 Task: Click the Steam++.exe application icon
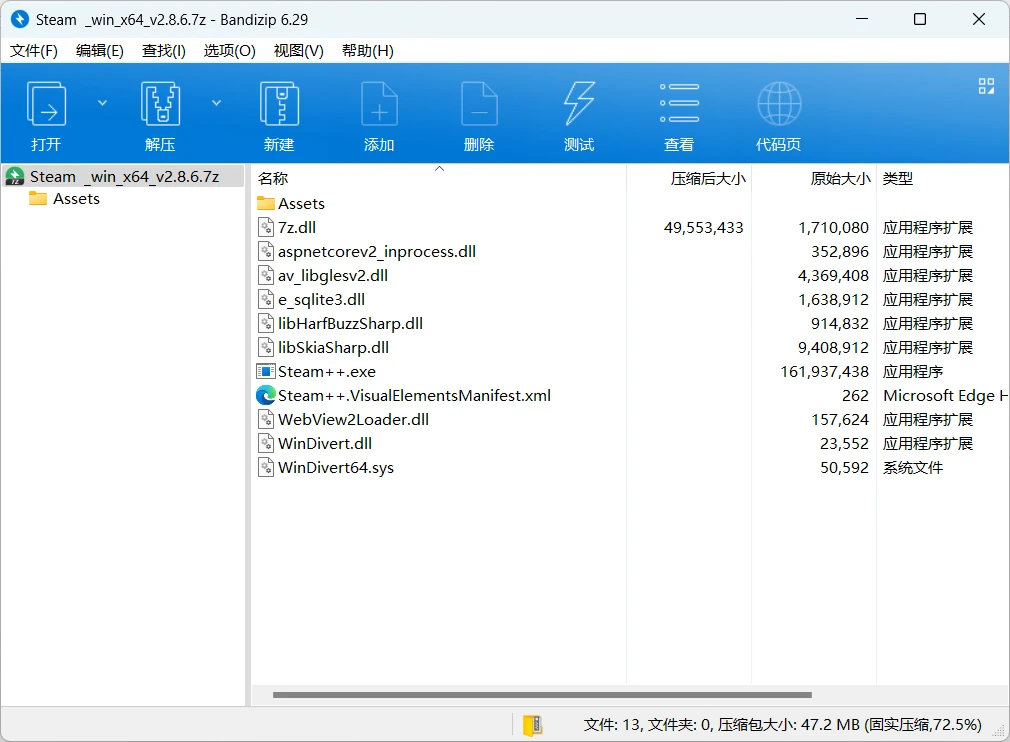click(x=265, y=372)
